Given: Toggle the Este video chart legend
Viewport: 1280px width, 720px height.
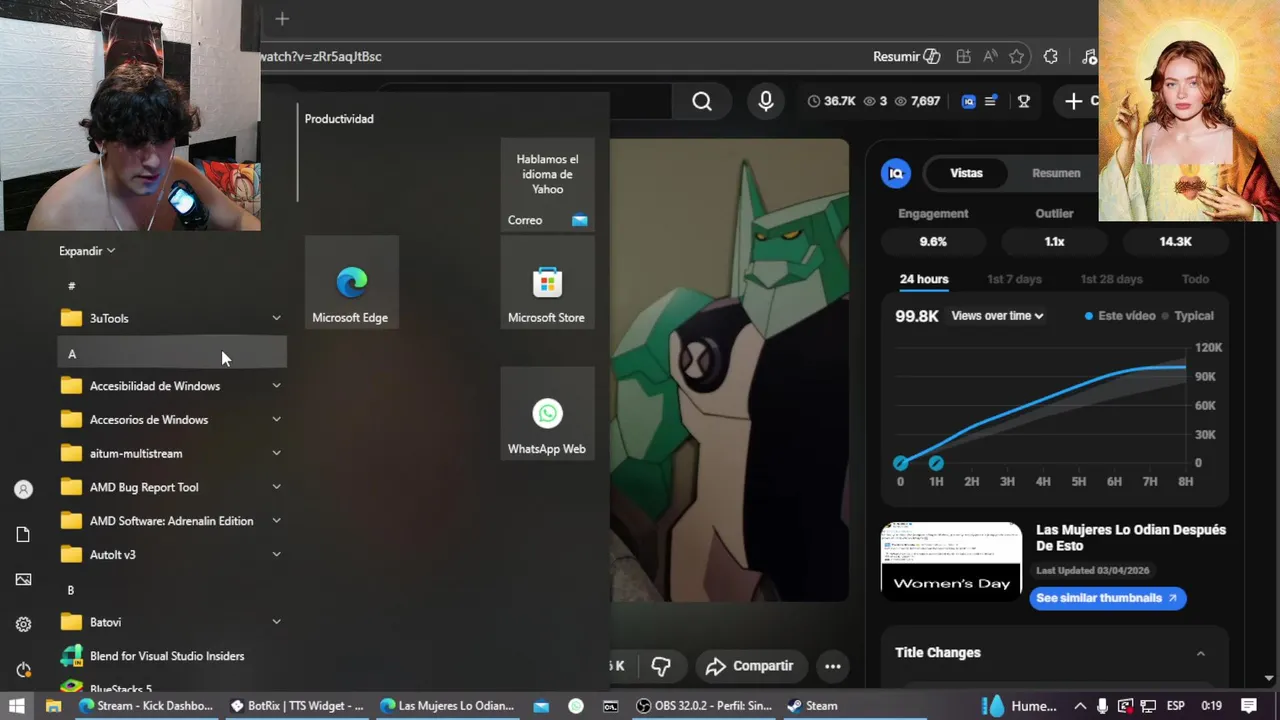Looking at the screenshot, I should click(1119, 316).
